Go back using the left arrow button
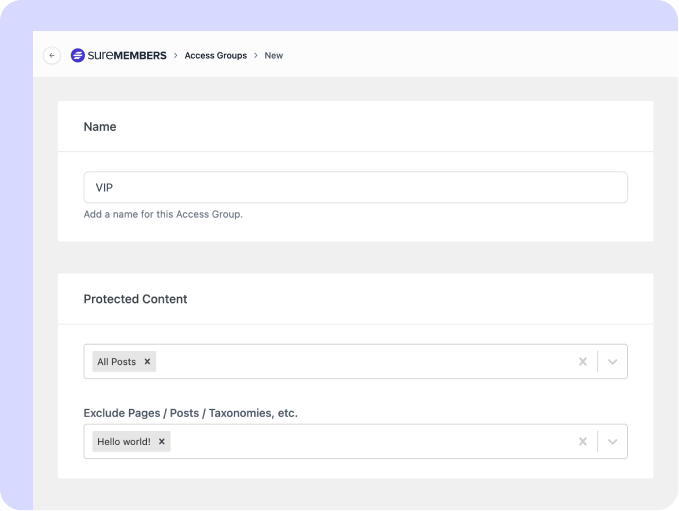 point(52,55)
